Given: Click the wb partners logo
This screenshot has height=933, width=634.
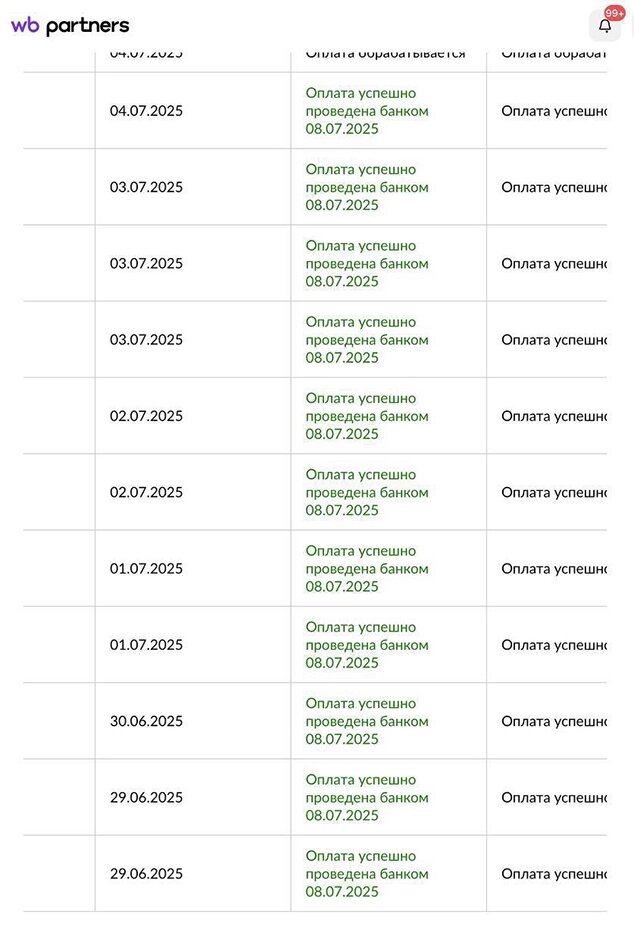Looking at the screenshot, I should [x=70, y=26].
